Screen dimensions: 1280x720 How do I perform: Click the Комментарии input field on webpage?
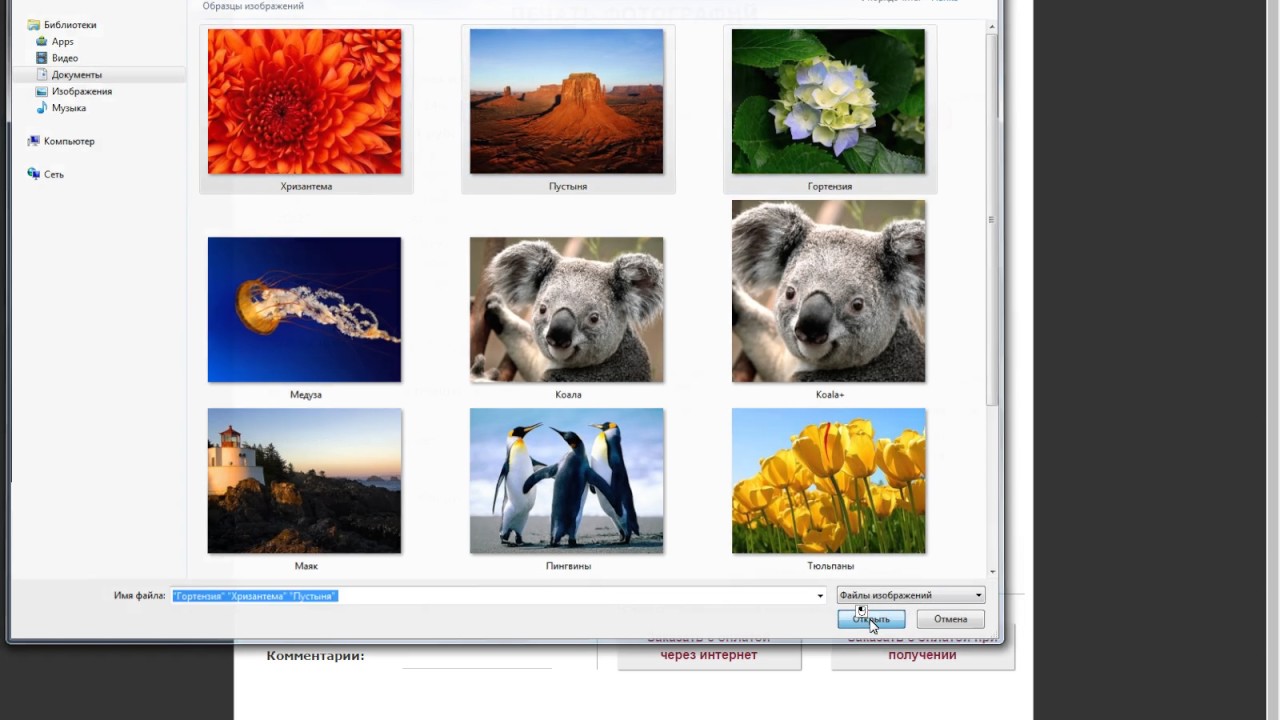click(x=477, y=657)
